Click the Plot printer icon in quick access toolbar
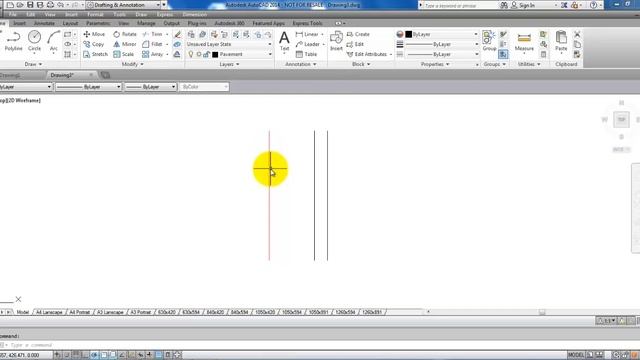Image resolution: width=640 pixels, height=360 pixels. [x=50, y=5]
